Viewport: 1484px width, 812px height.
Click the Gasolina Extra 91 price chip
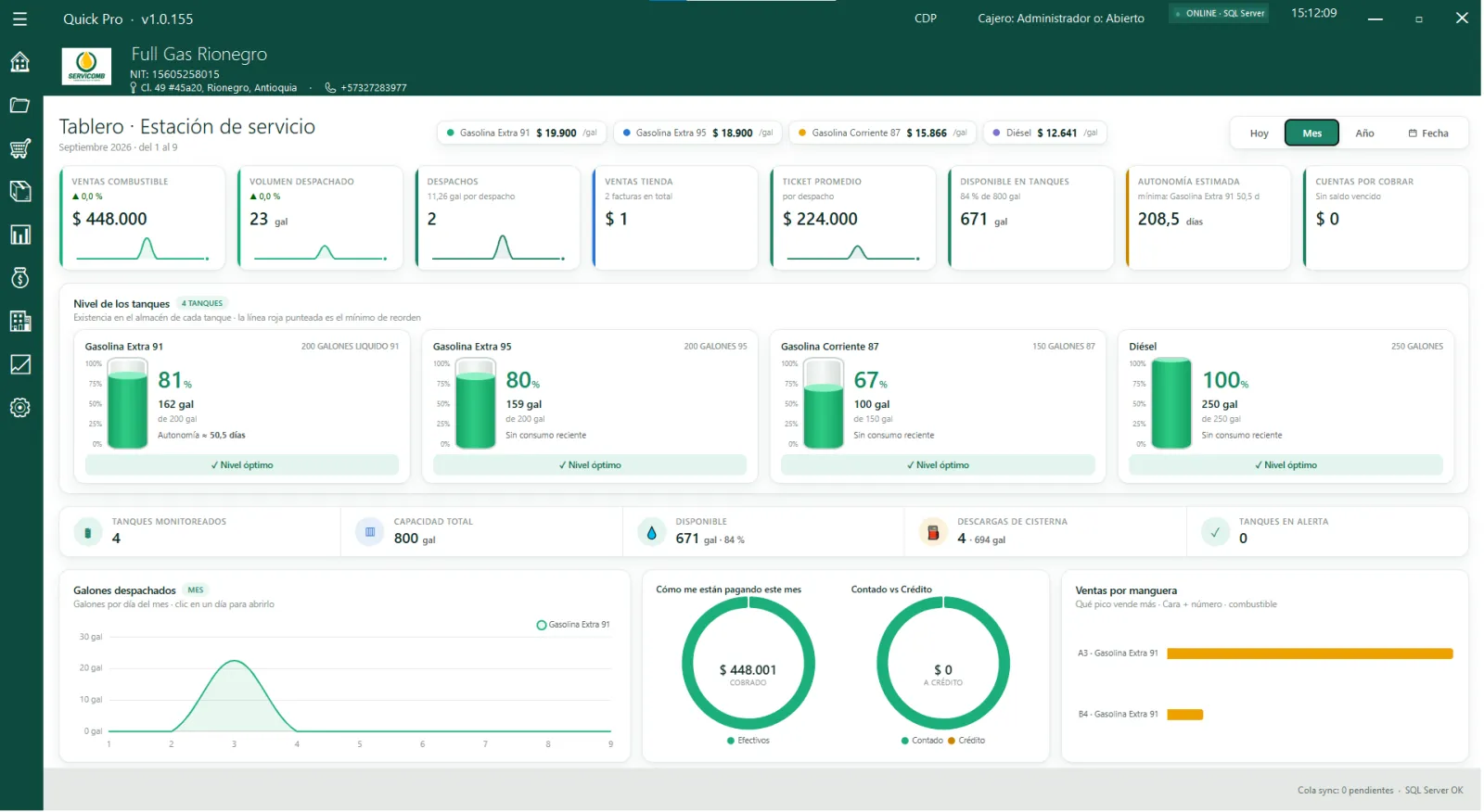[x=521, y=133]
